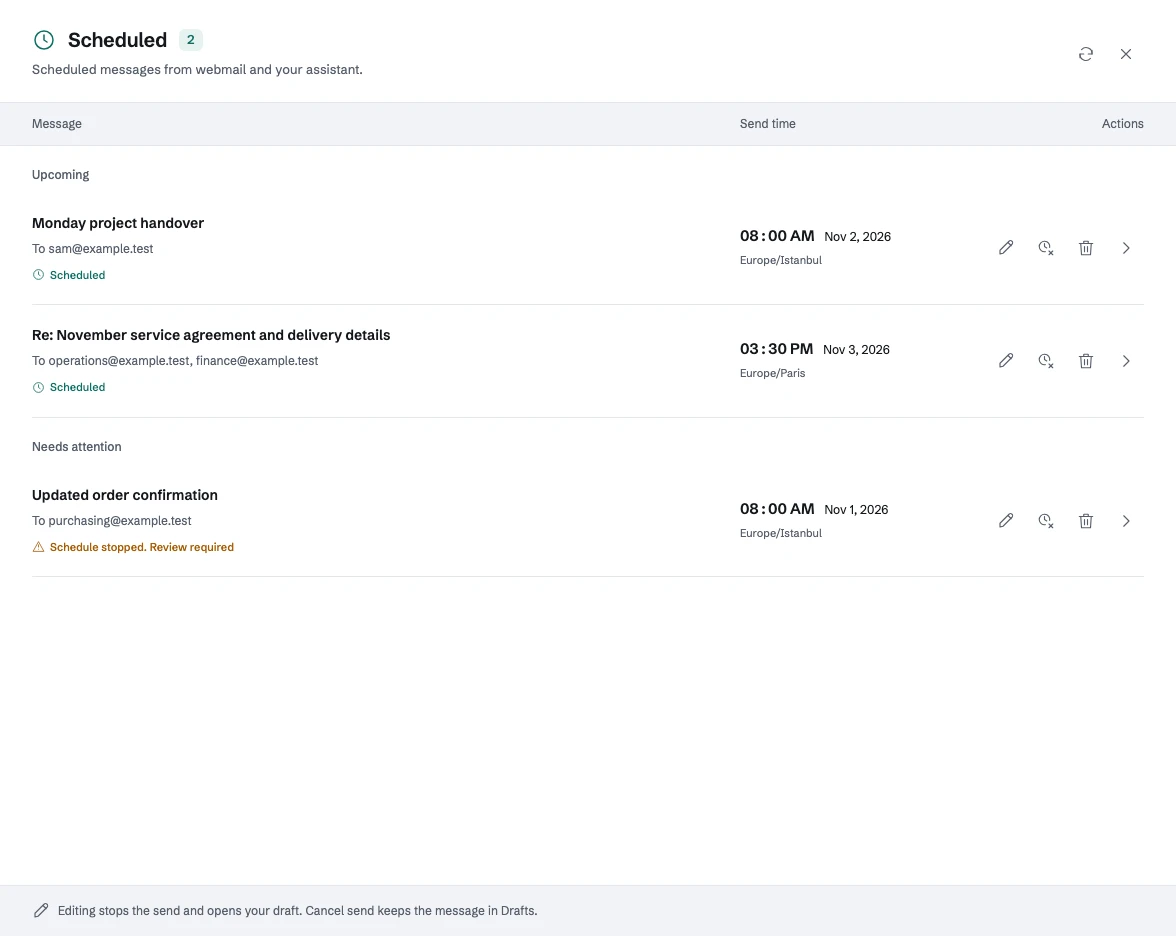1176x936 pixels.
Task: Expand Updated order confirmation row chevron
Action: [1126, 520]
